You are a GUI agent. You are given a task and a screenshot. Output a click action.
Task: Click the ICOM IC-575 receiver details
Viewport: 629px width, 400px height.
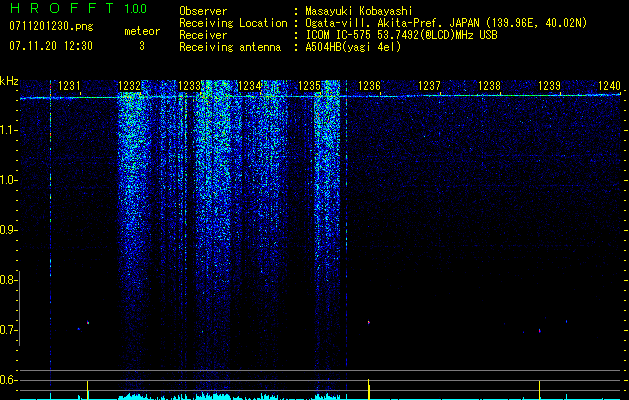[401, 35]
